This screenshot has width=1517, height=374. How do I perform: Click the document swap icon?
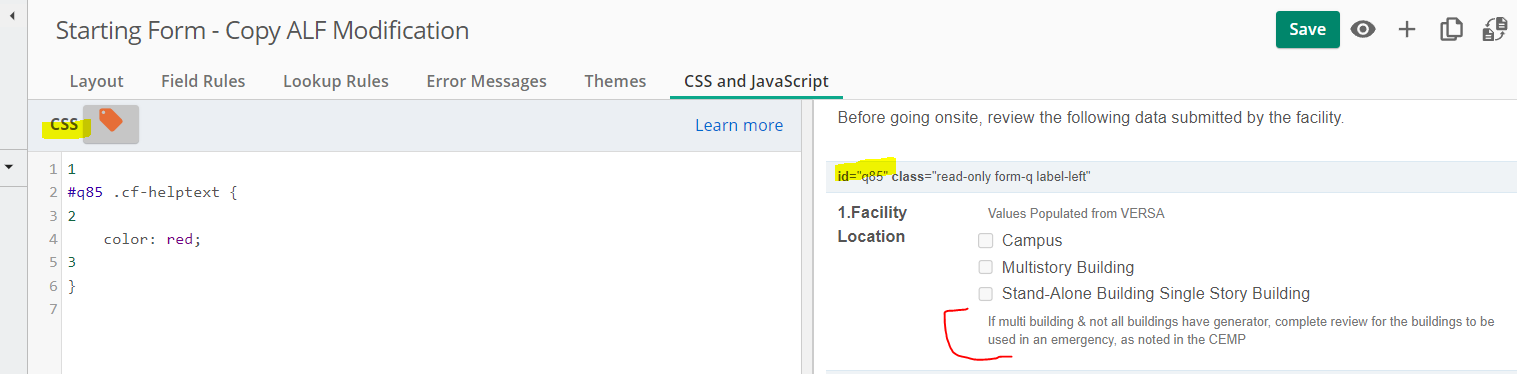tap(1495, 30)
